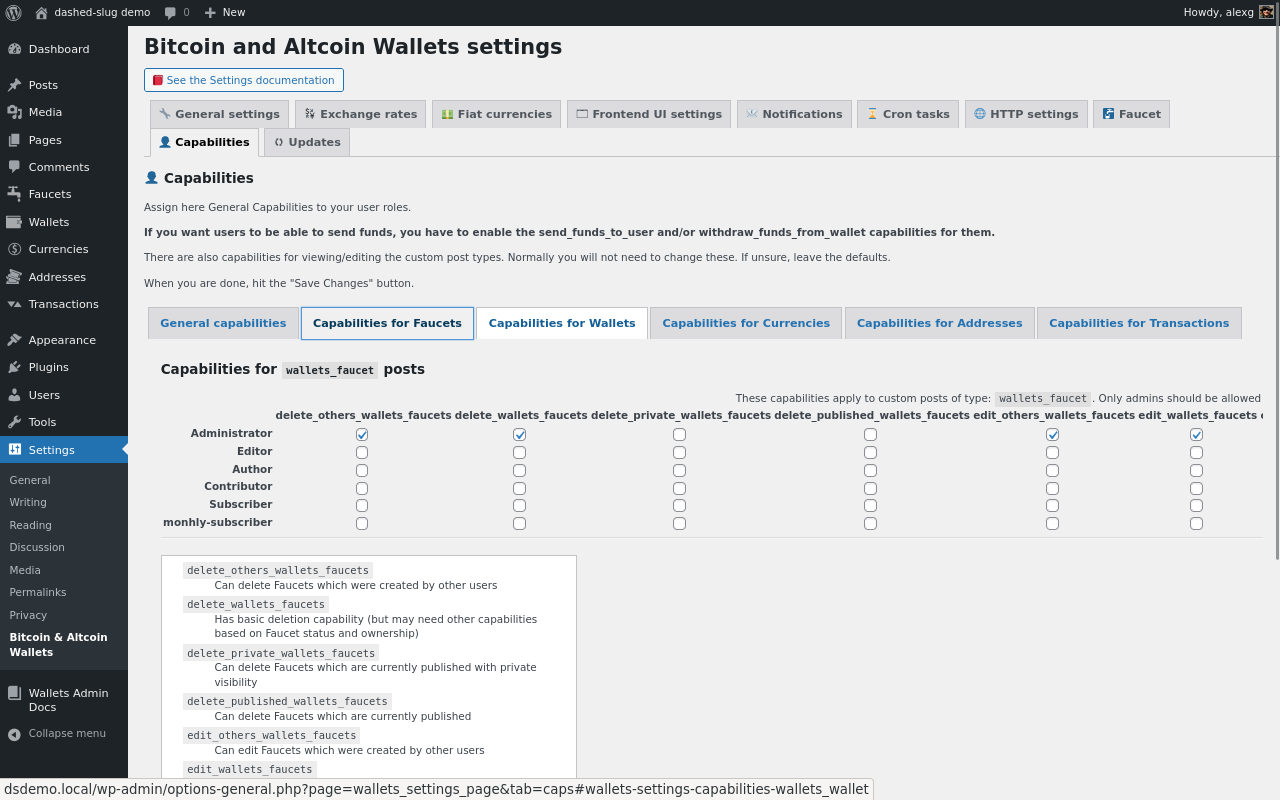Select Capabilities for Addresses sub-tab
1280x800 pixels.
pos(939,323)
